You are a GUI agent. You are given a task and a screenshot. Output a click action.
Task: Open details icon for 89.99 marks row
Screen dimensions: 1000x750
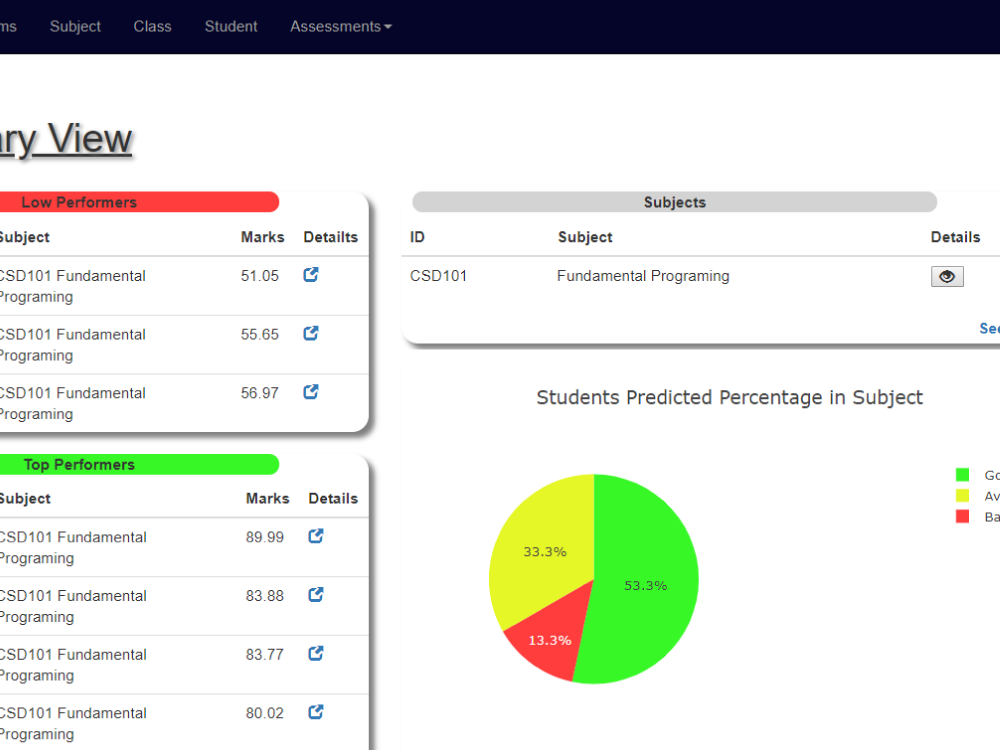point(316,536)
